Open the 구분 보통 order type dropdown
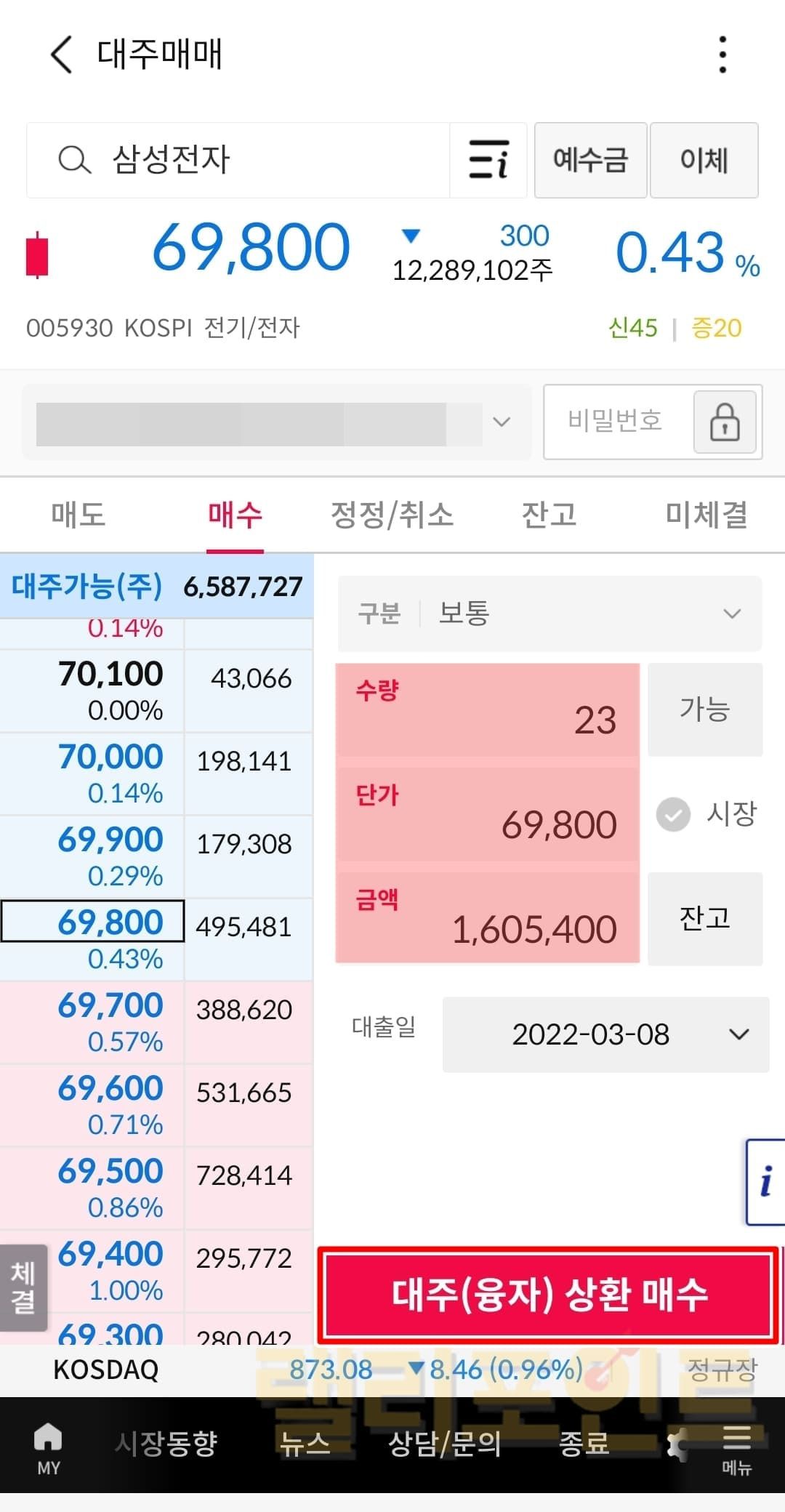 click(549, 614)
